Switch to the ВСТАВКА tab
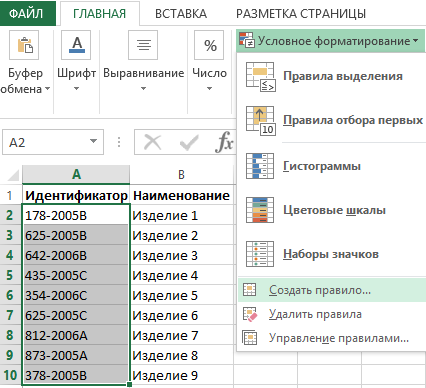This screenshot has width=426, height=388. click(x=181, y=14)
